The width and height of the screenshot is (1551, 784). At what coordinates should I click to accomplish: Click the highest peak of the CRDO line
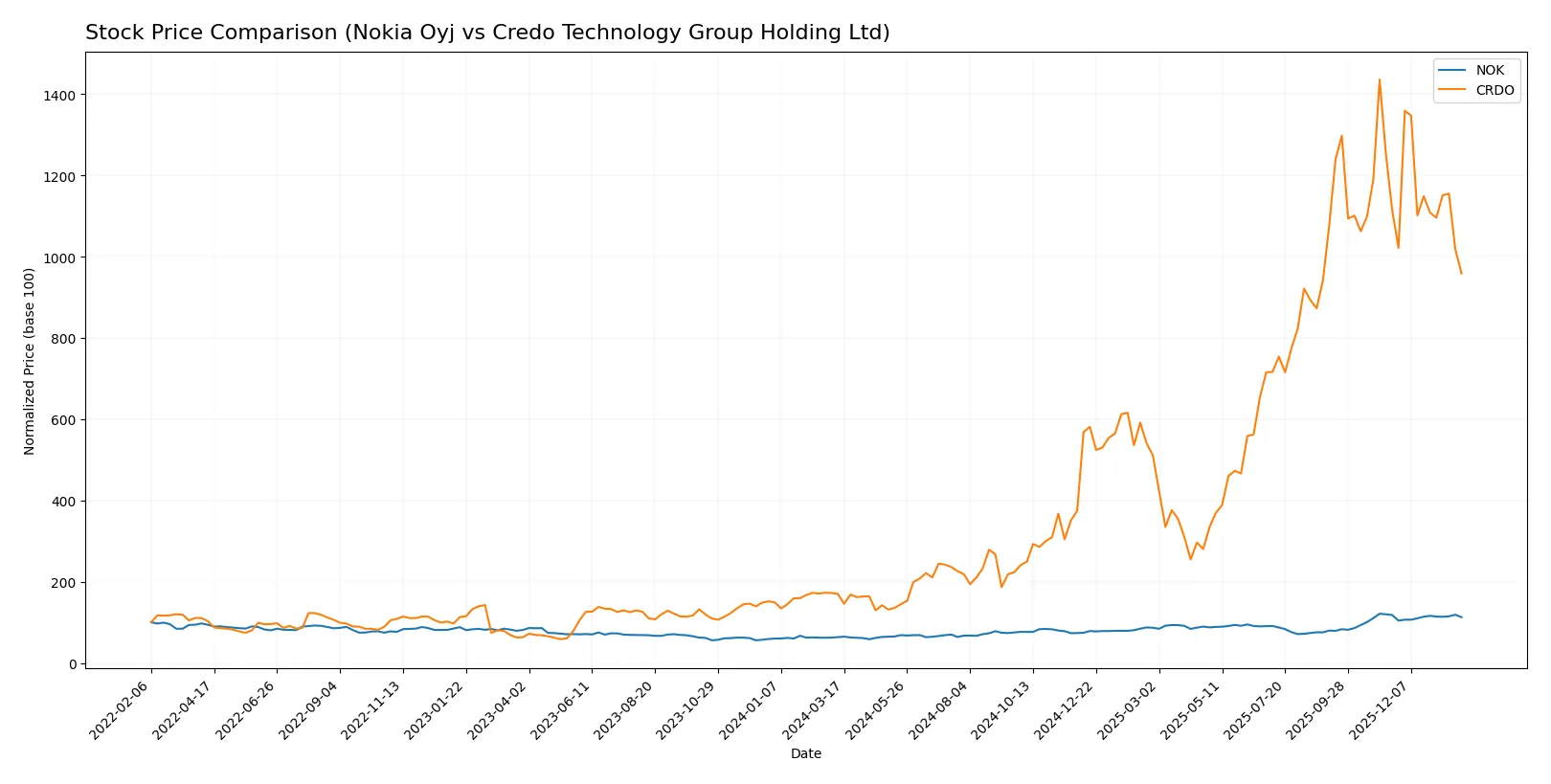coord(1379,79)
